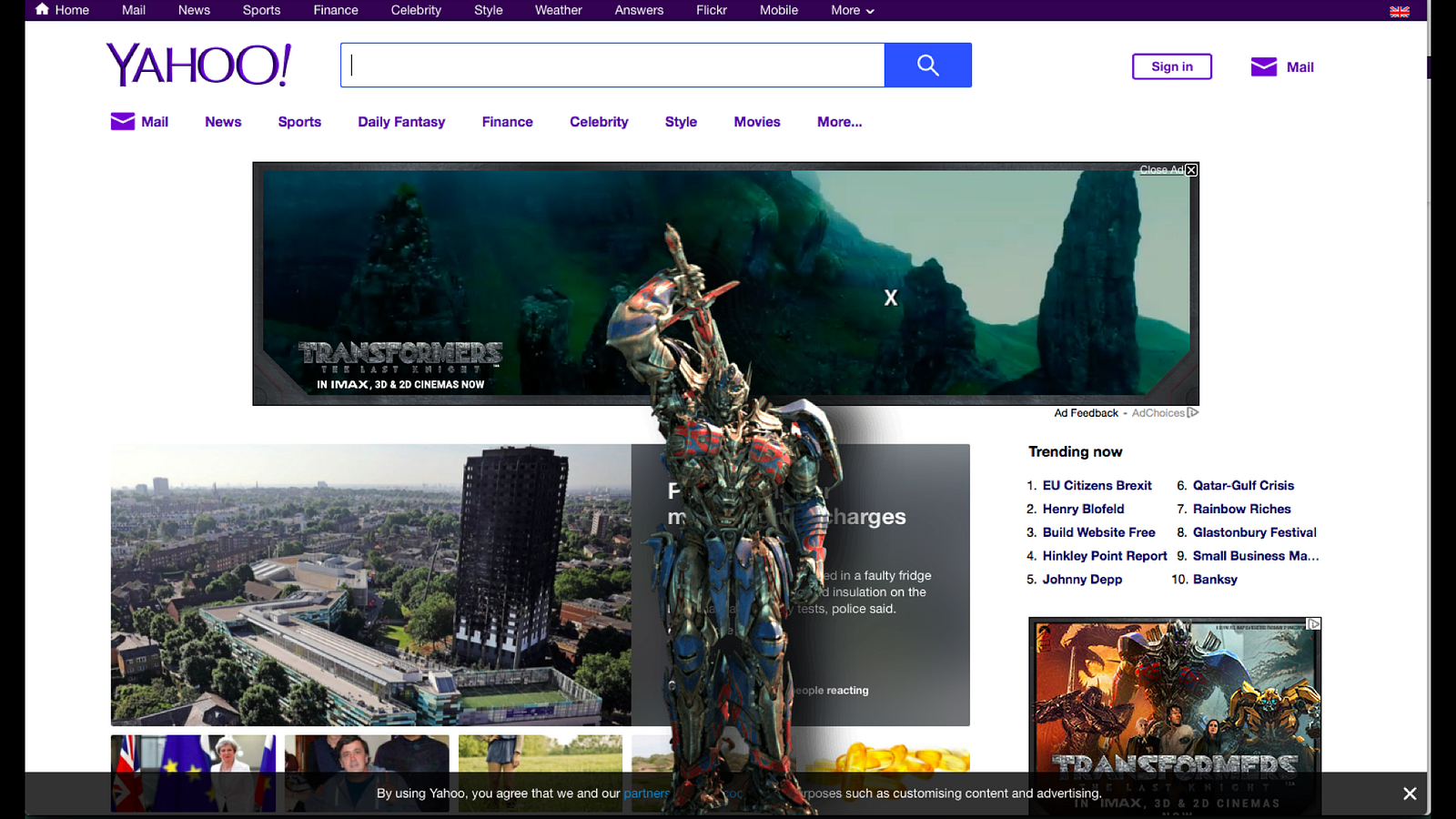
Task: Click the white X on the Transformers banner
Action: [x=891, y=298]
